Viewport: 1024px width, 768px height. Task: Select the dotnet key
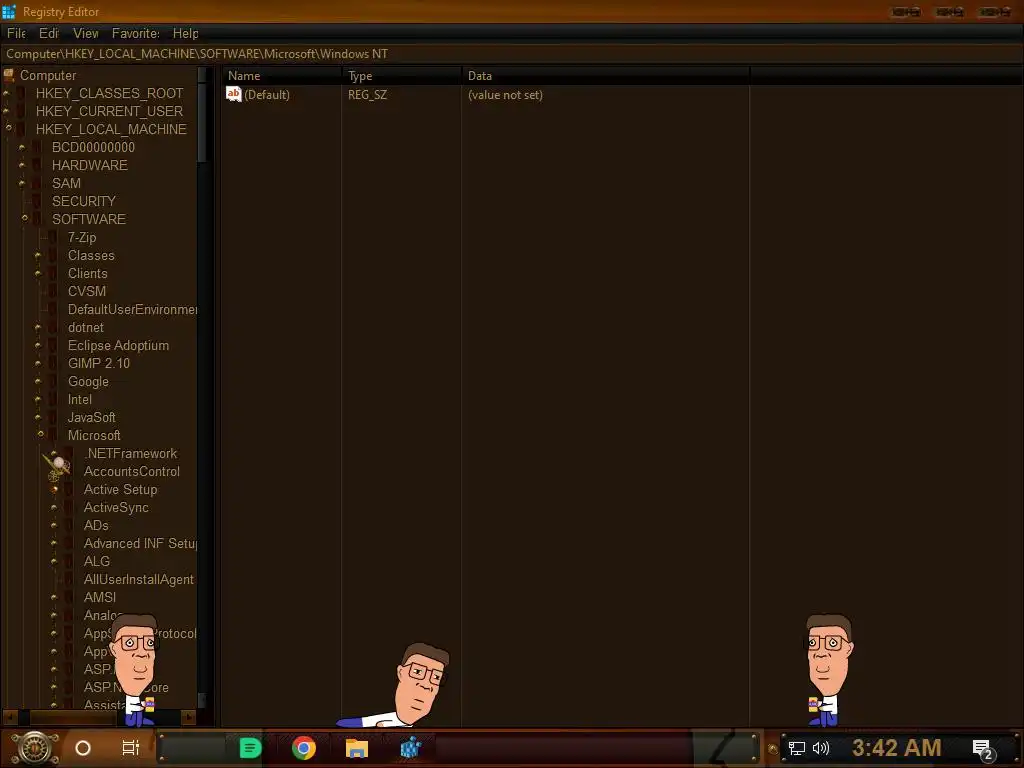tap(86, 327)
